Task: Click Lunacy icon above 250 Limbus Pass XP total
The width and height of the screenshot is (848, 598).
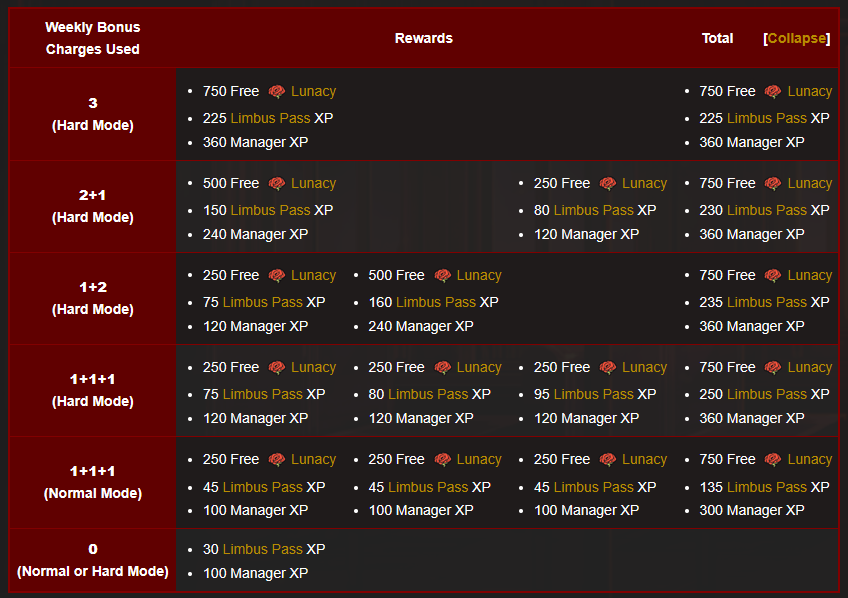Action: pyautogui.click(x=773, y=367)
